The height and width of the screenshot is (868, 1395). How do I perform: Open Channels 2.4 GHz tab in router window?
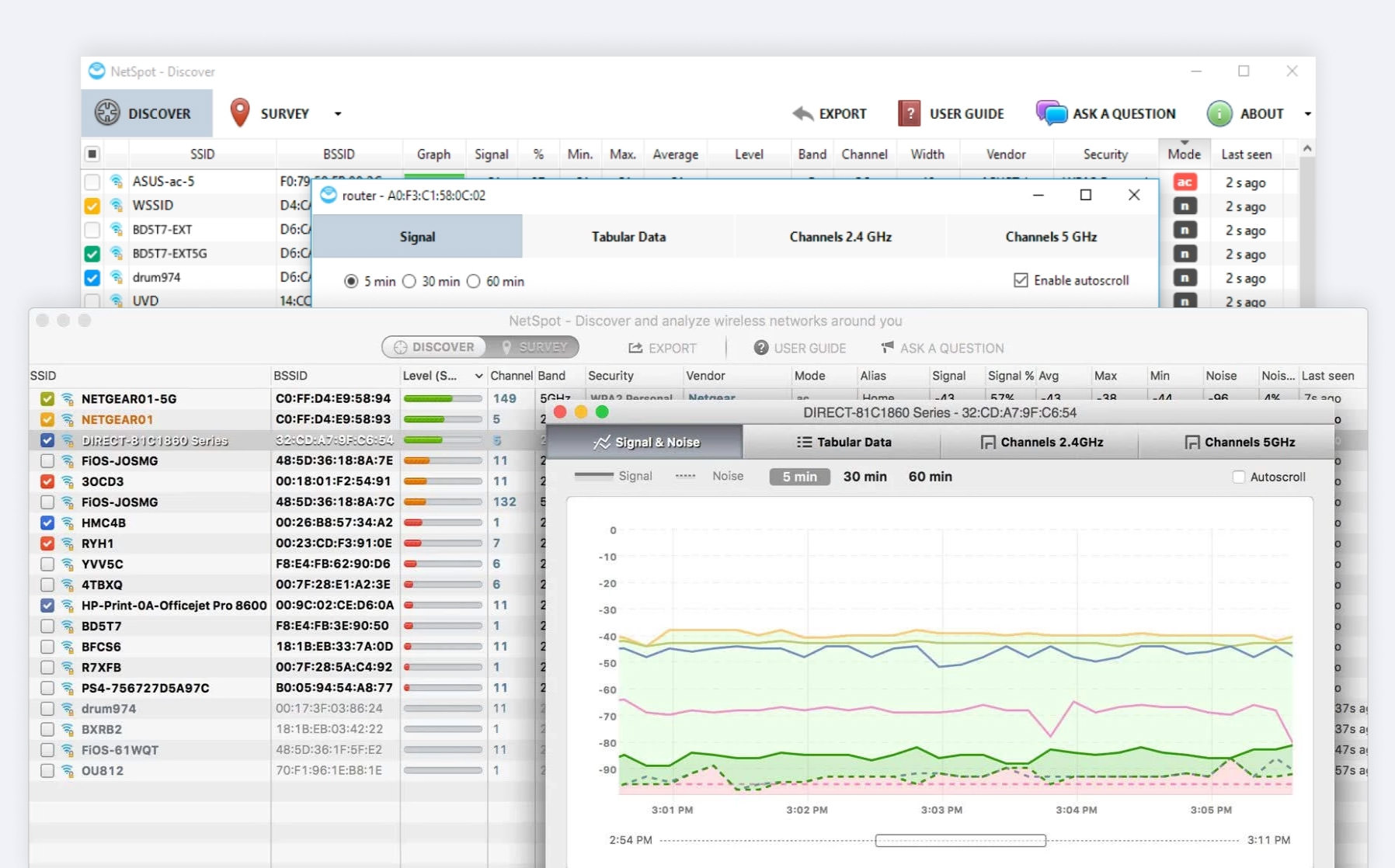[x=840, y=236]
